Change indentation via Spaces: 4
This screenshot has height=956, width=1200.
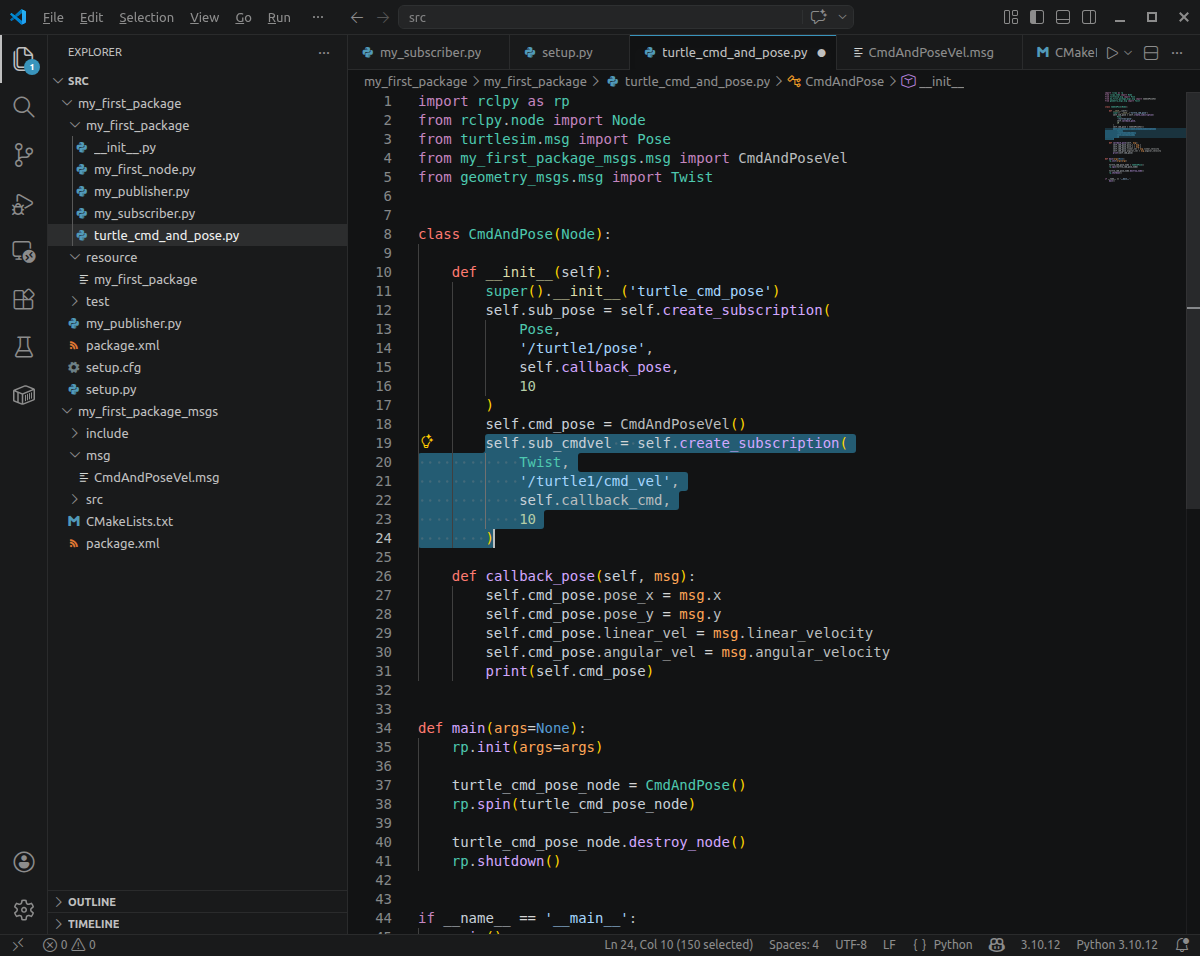point(794,944)
